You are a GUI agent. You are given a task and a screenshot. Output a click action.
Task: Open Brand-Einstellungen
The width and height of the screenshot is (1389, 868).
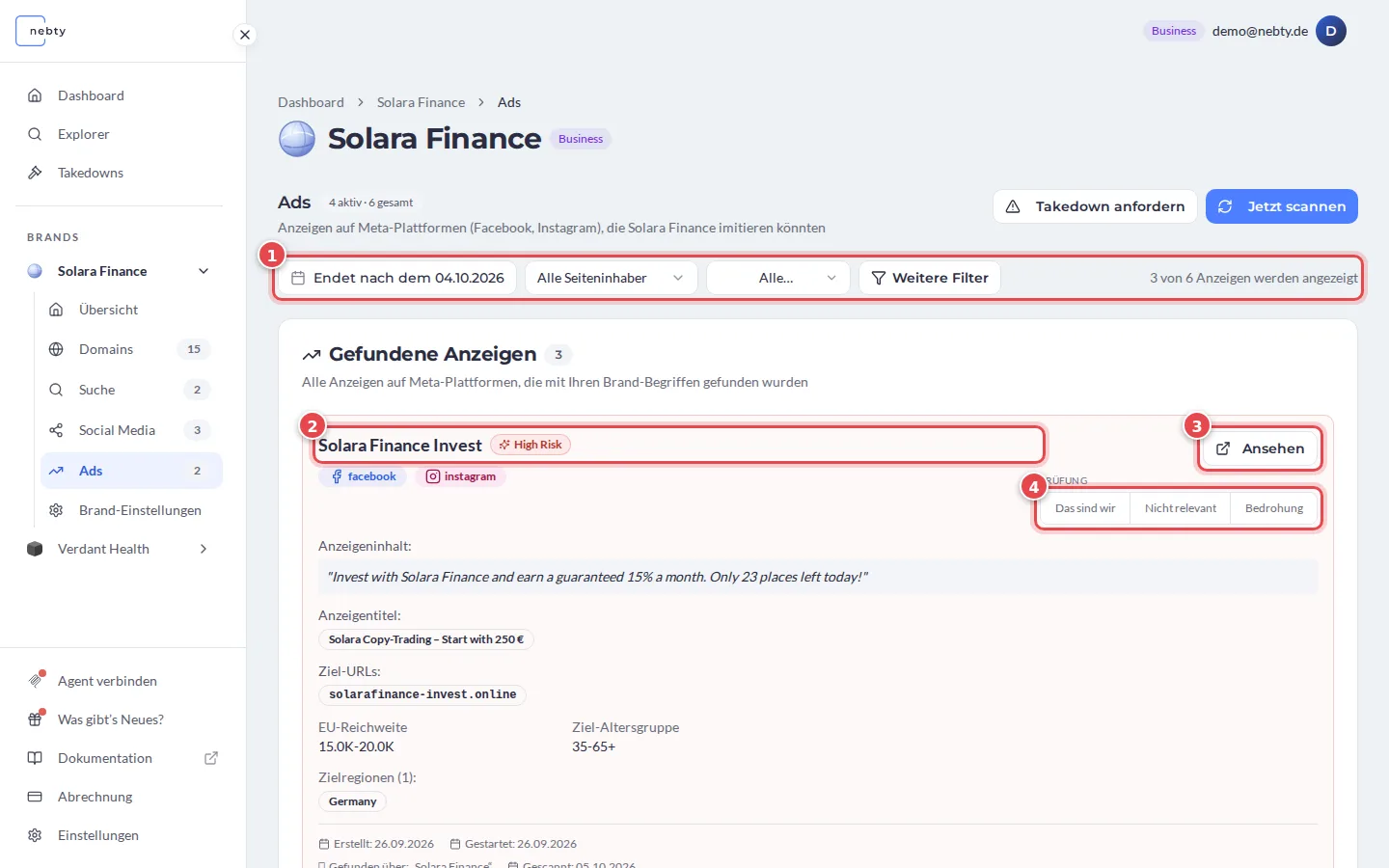pos(131,510)
